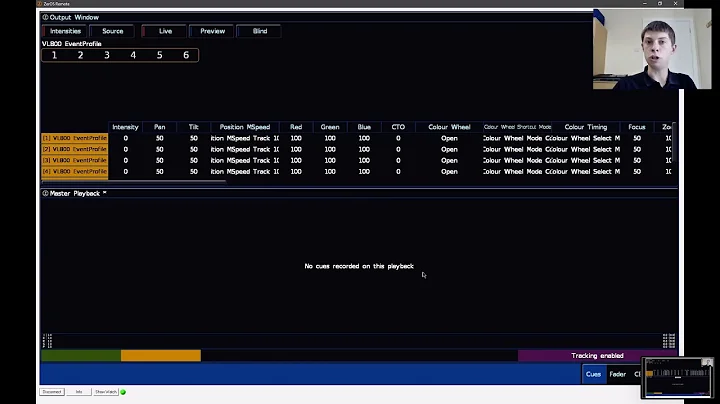Viewport: 720px width, 404px height.
Task: Click the VL800 EventProfile group label
Action: [72, 44]
